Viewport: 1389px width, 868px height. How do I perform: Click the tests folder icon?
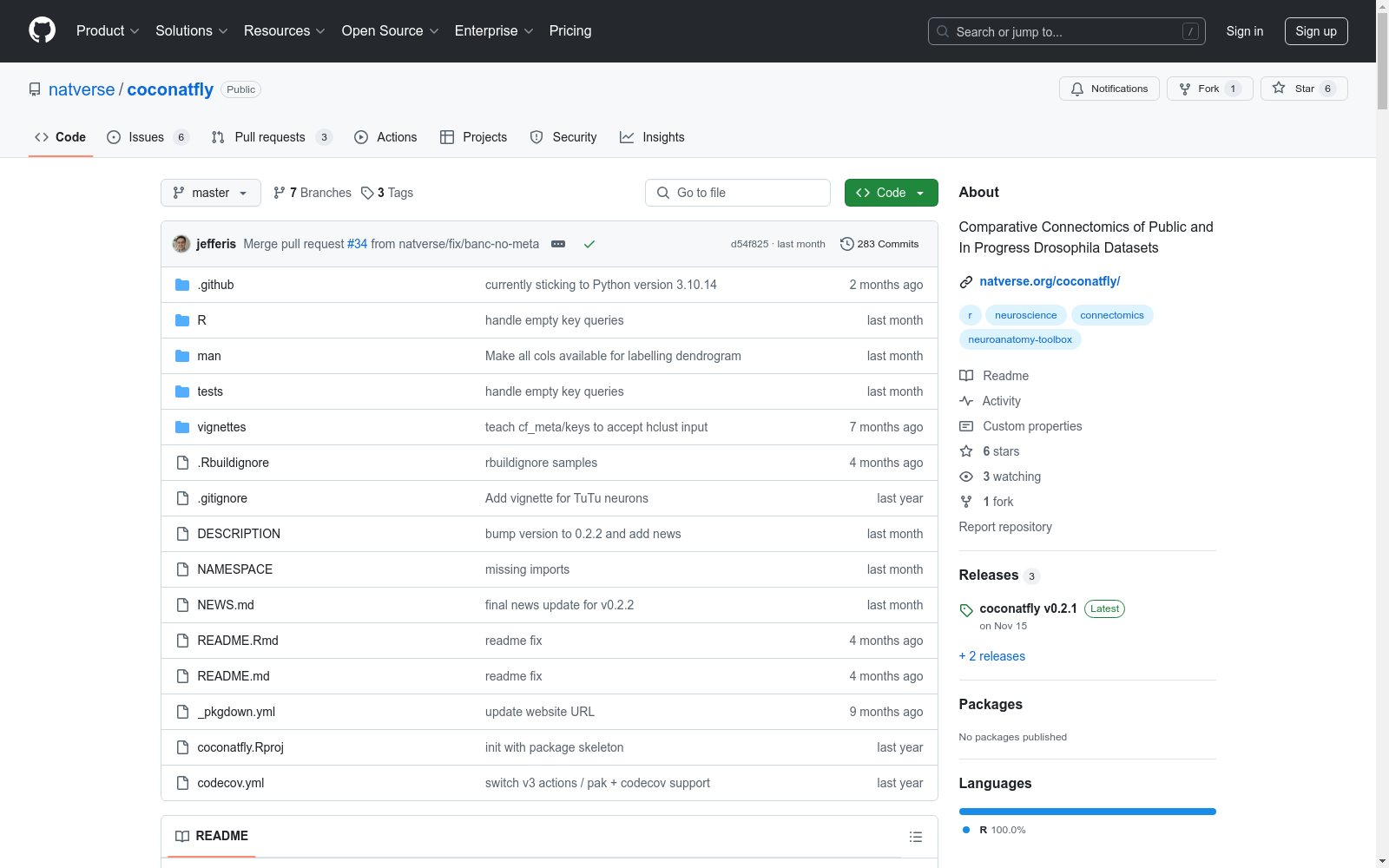click(x=182, y=391)
